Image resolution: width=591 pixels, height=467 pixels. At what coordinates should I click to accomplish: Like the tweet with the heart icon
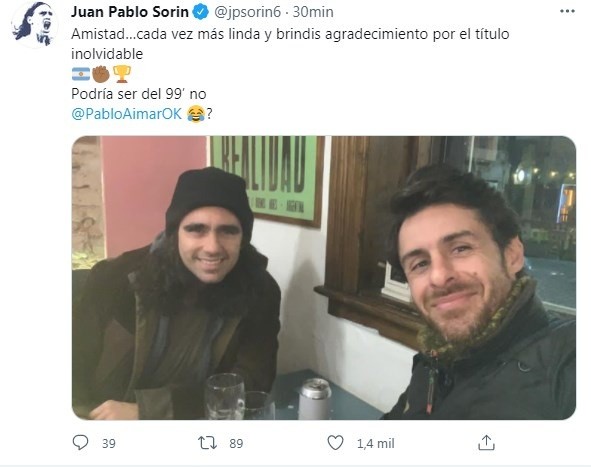(335, 443)
